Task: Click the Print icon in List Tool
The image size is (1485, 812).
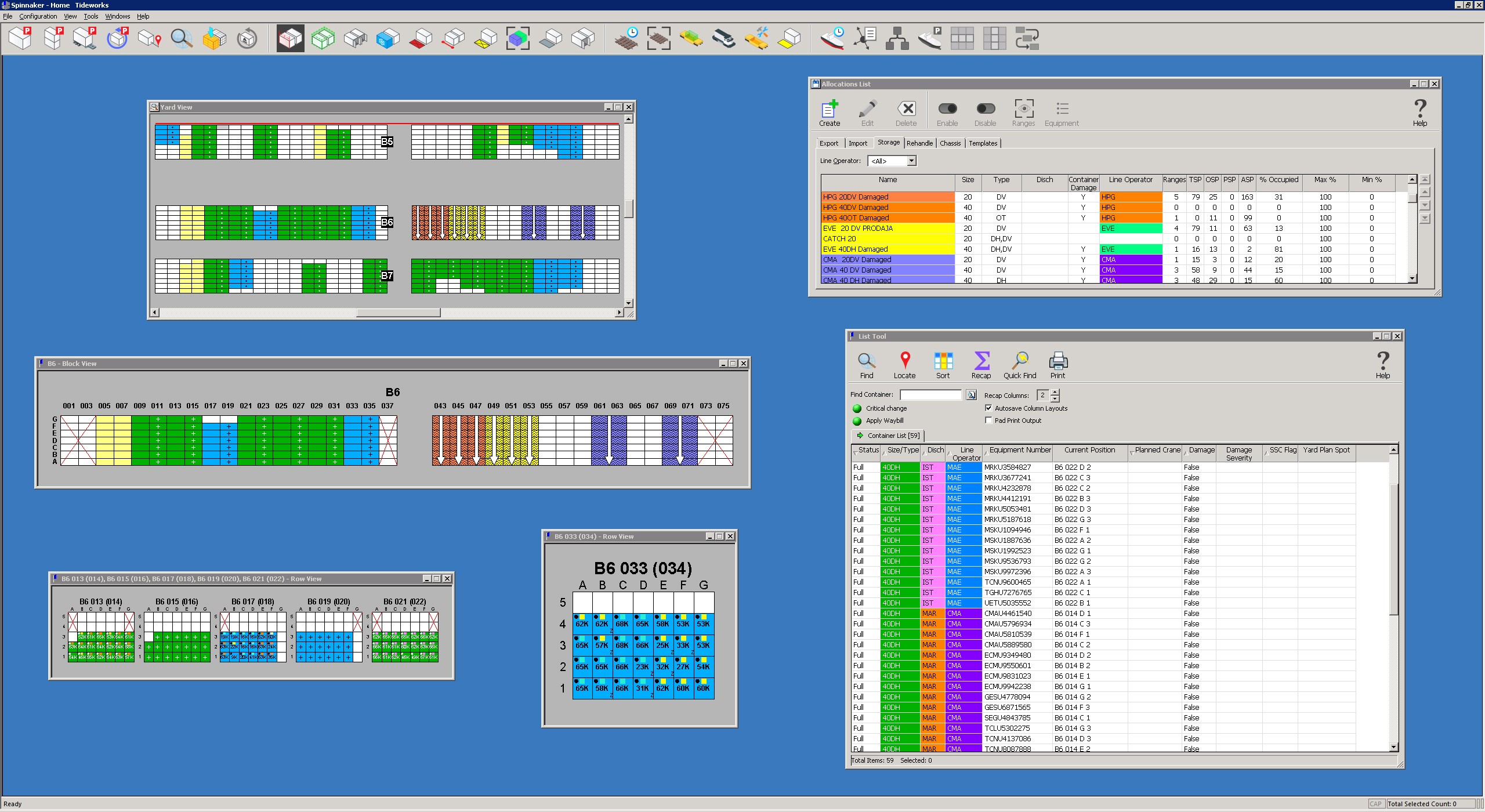Action: pyautogui.click(x=1057, y=361)
